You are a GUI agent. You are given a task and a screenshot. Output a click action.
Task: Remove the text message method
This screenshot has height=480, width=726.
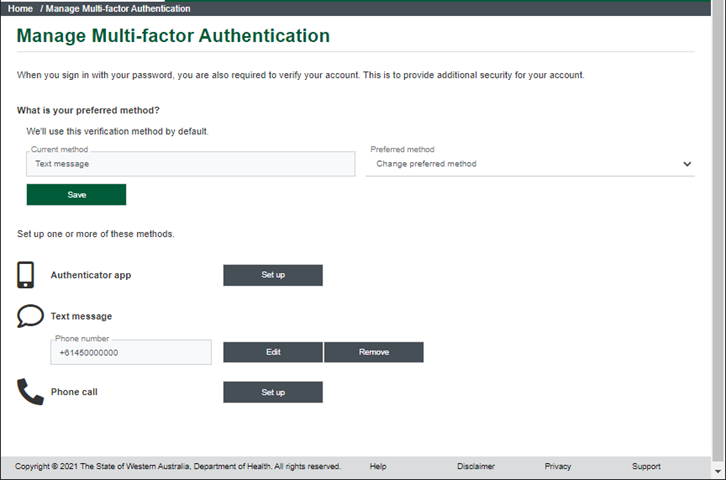click(x=374, y=352)
